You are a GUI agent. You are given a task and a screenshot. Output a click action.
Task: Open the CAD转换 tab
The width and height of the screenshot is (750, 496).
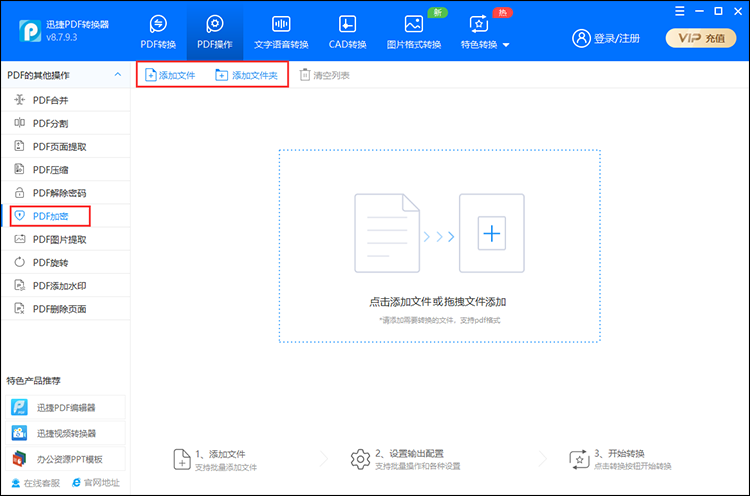(x=347, y=32)
